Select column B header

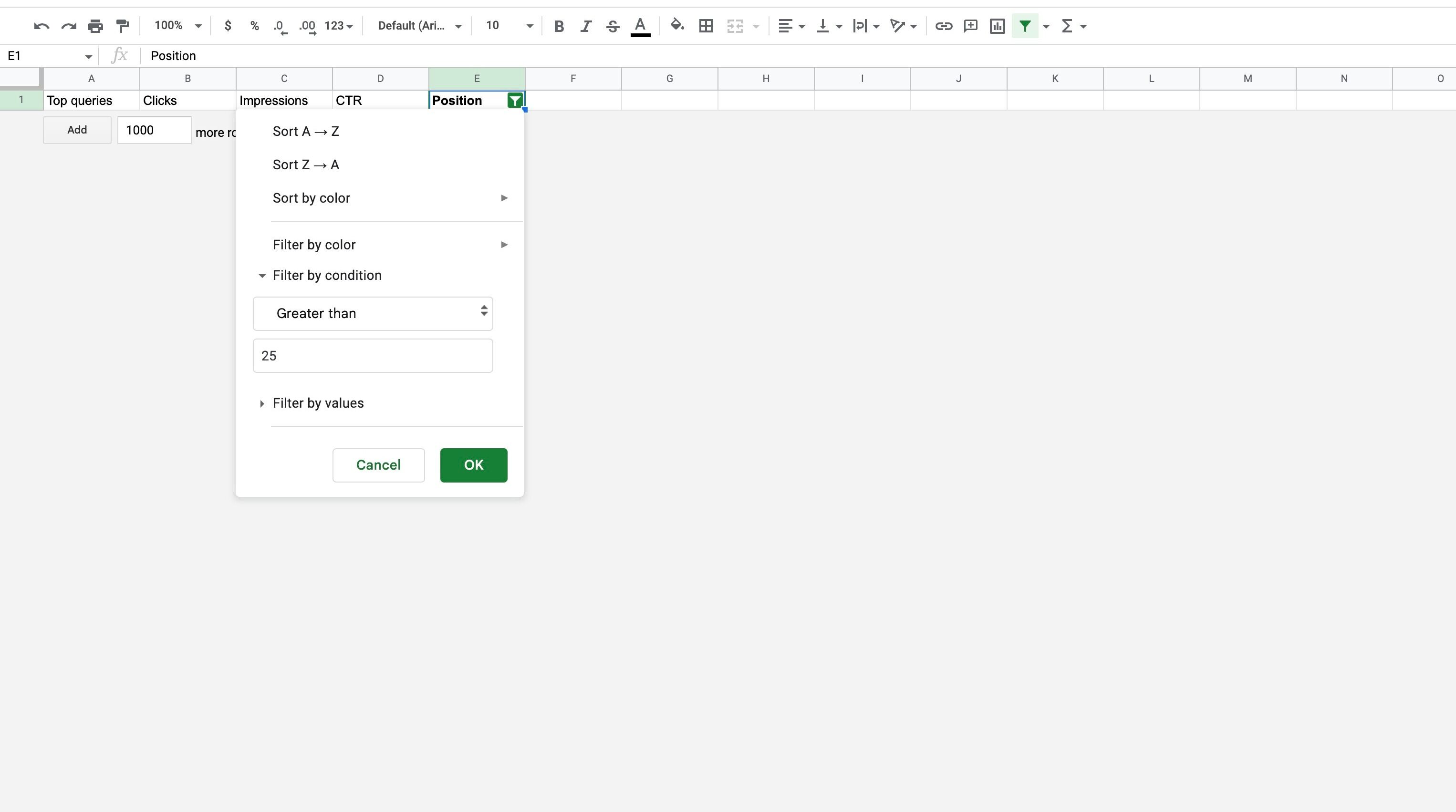[x=187, y=79]
